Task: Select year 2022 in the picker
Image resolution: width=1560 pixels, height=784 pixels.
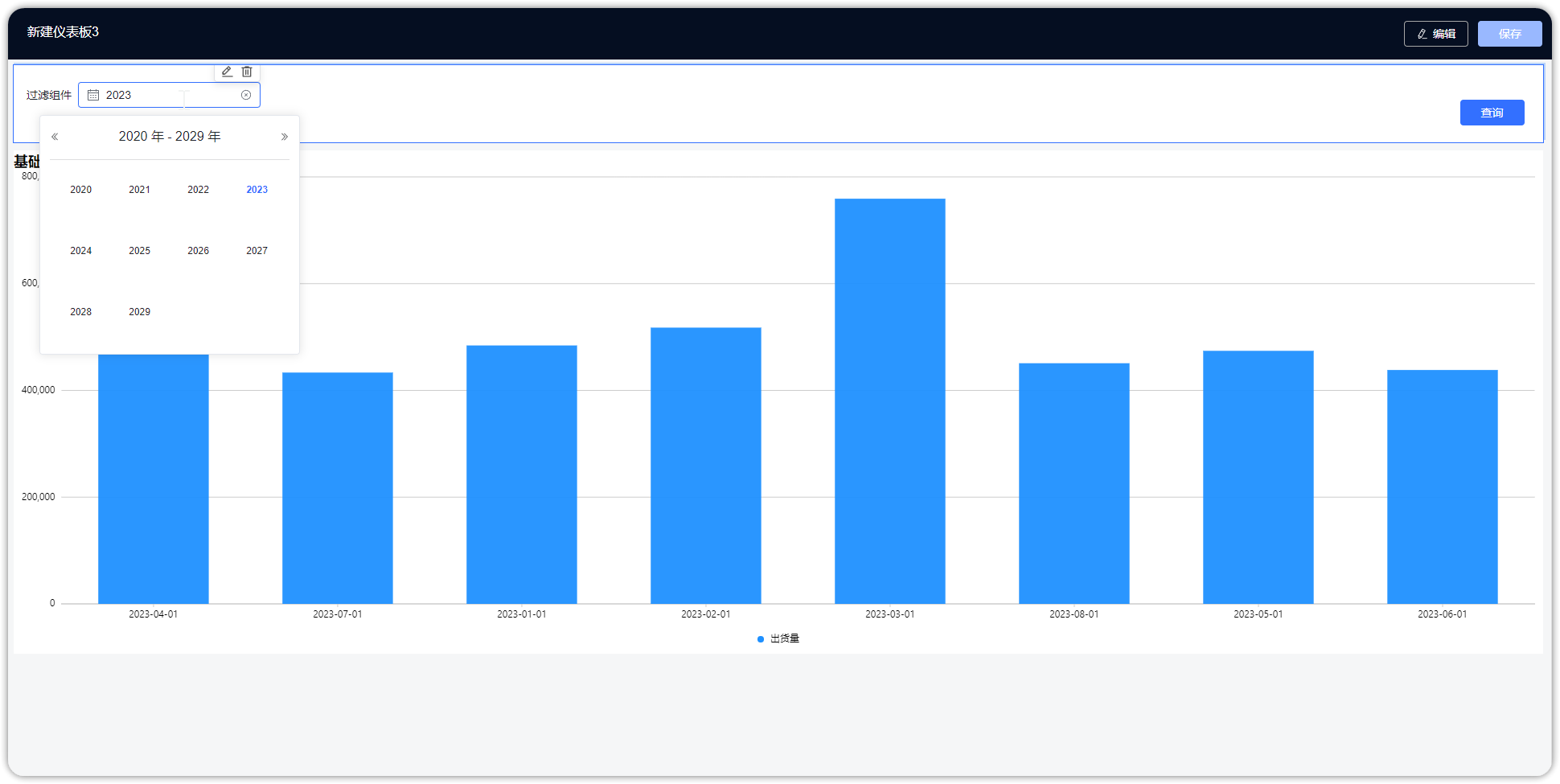Action: point(198,190)
